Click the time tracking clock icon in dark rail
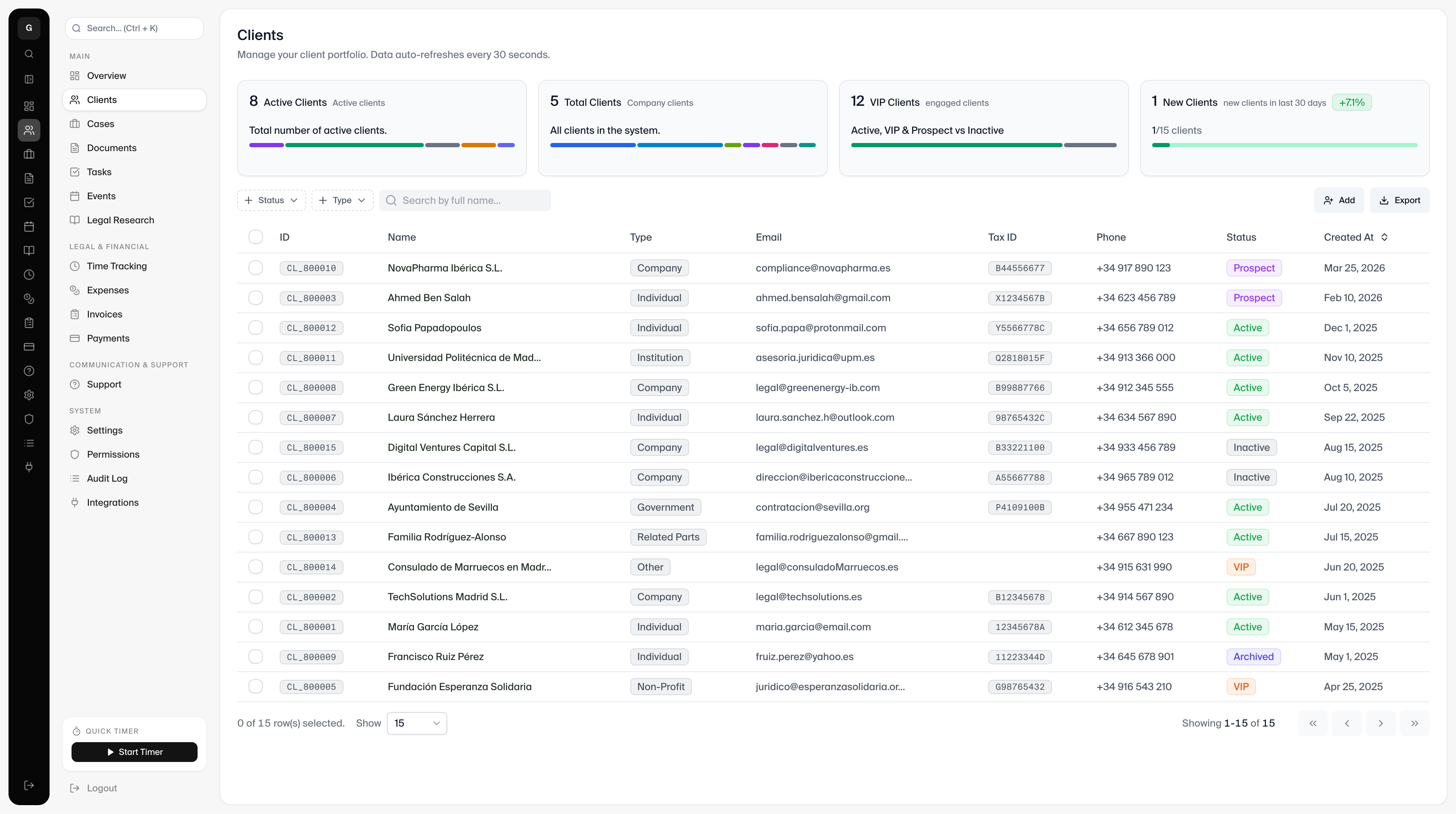1456x814 pixels. point(29,275)
